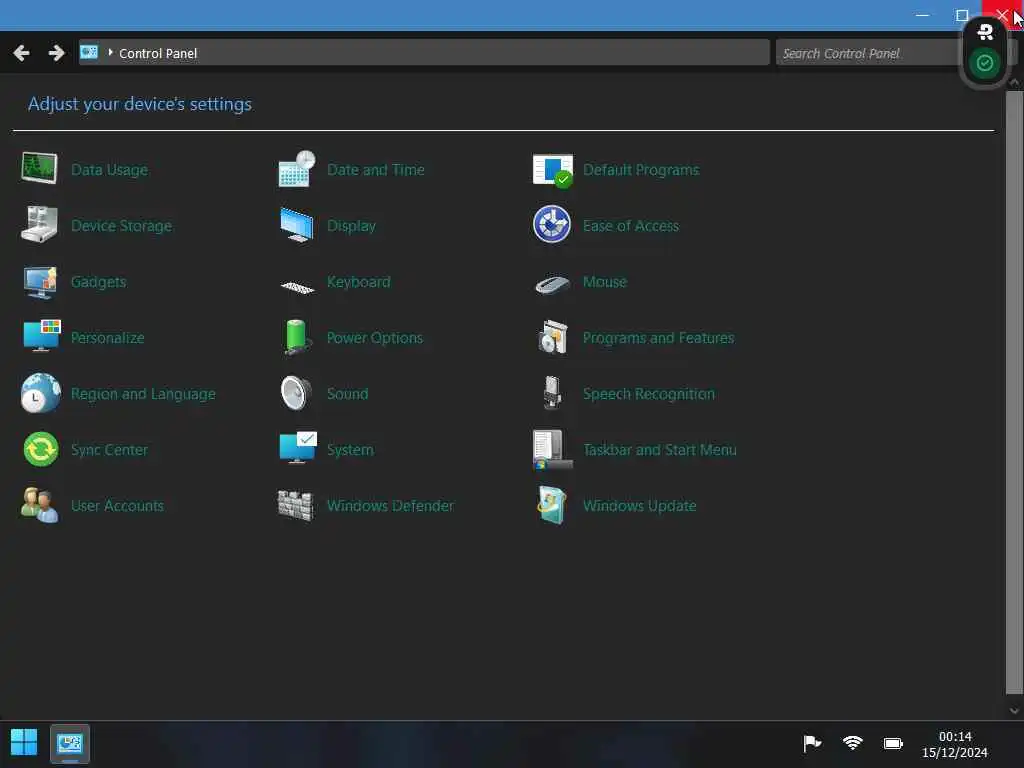Click the Programs and Features icon
This screenshot has width=1024, height=768.
click(552, 337)
